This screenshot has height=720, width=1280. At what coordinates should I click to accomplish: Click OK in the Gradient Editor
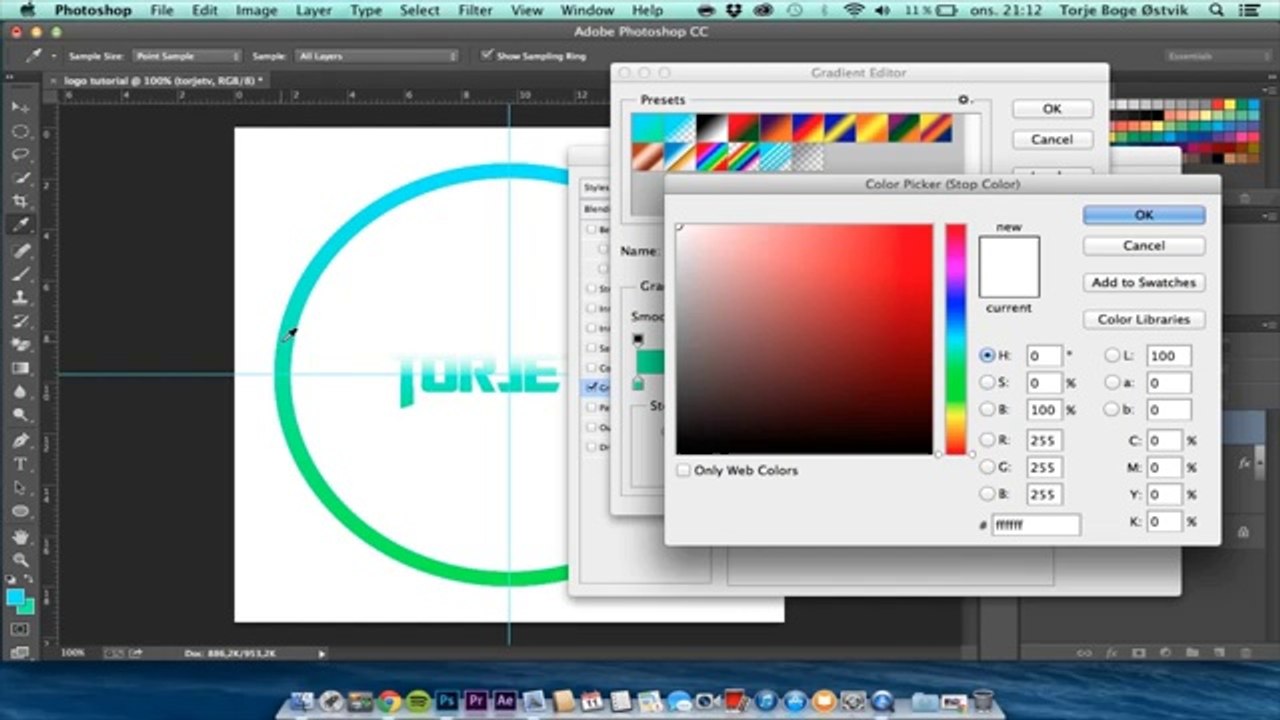click(1052, 108)
